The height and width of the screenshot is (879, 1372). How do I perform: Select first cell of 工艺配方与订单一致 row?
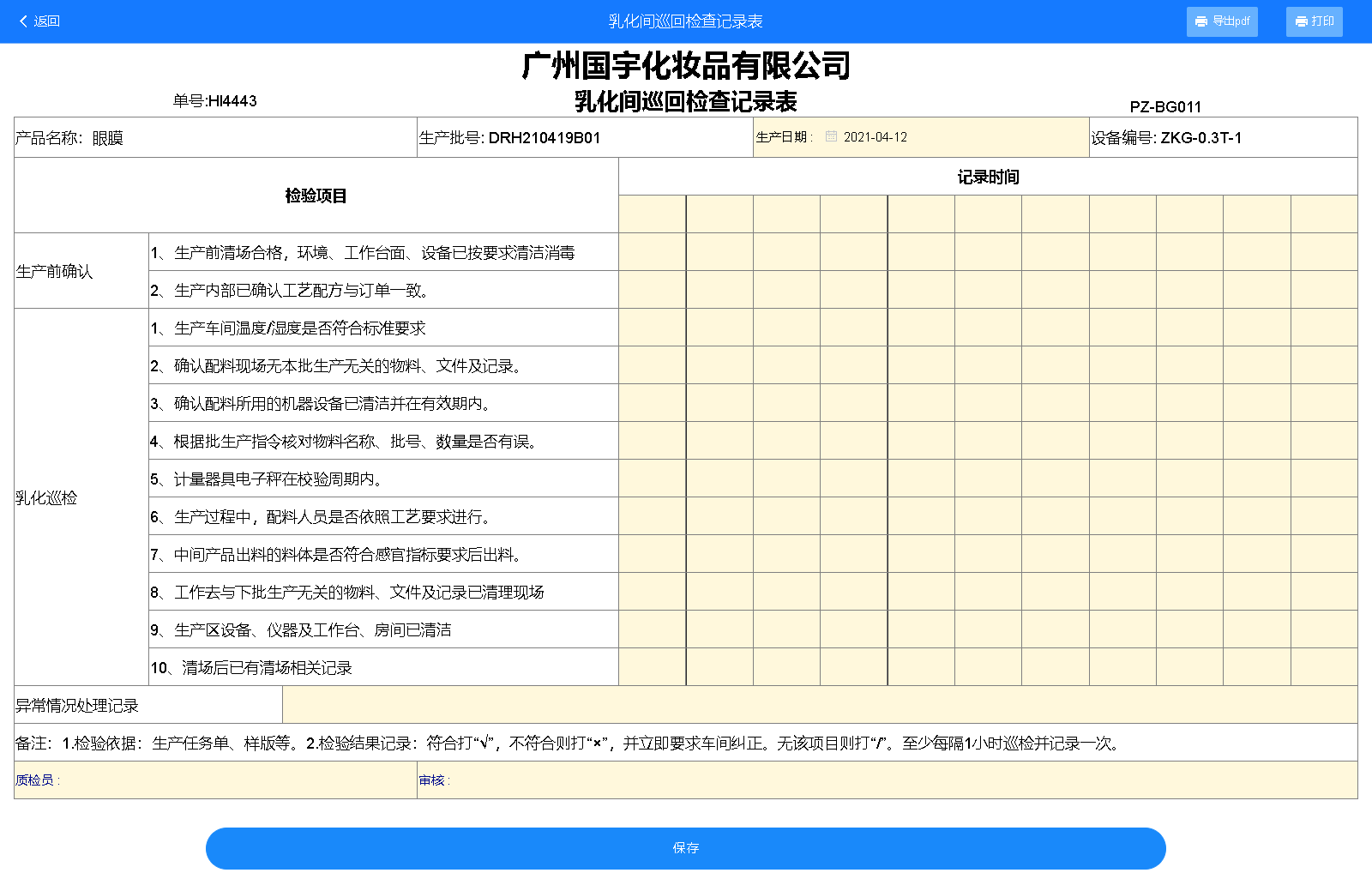652,290
